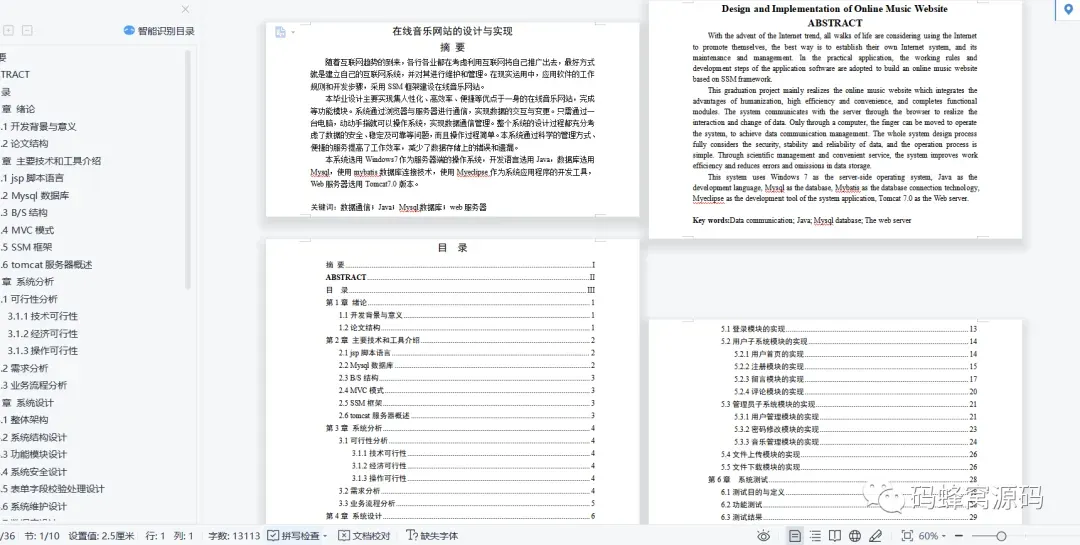Click the '字数: 13113' word count

[x=234, y=535]
